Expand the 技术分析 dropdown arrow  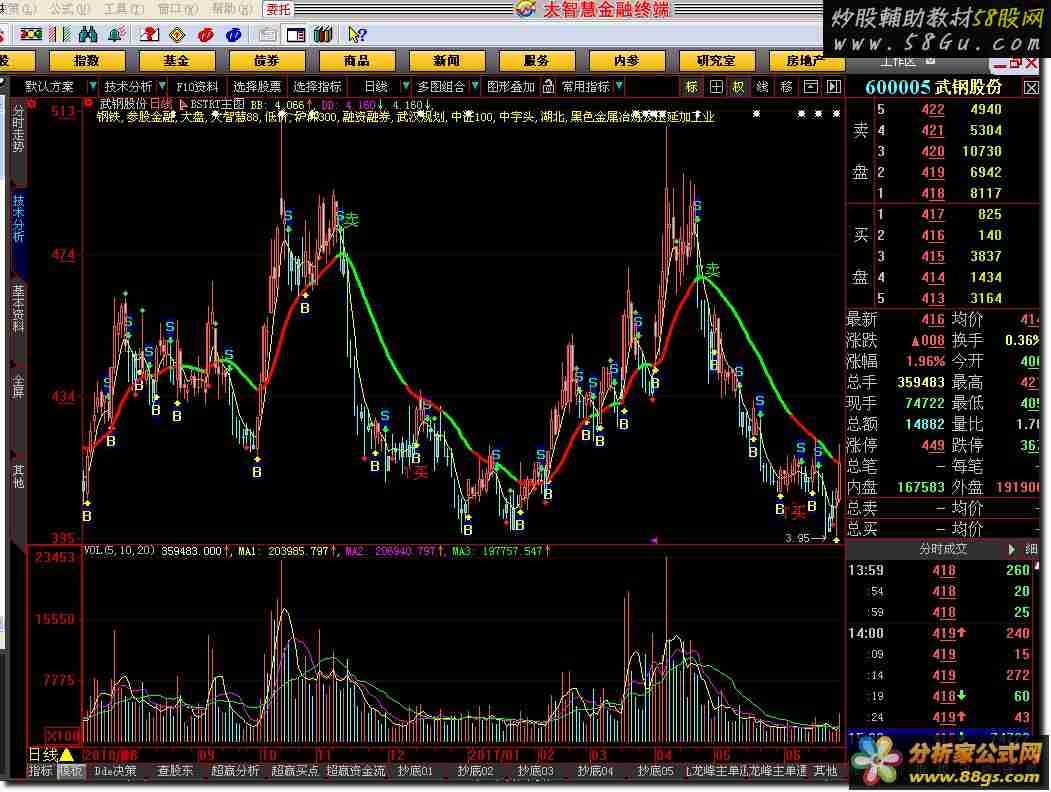tap(162, 86)
